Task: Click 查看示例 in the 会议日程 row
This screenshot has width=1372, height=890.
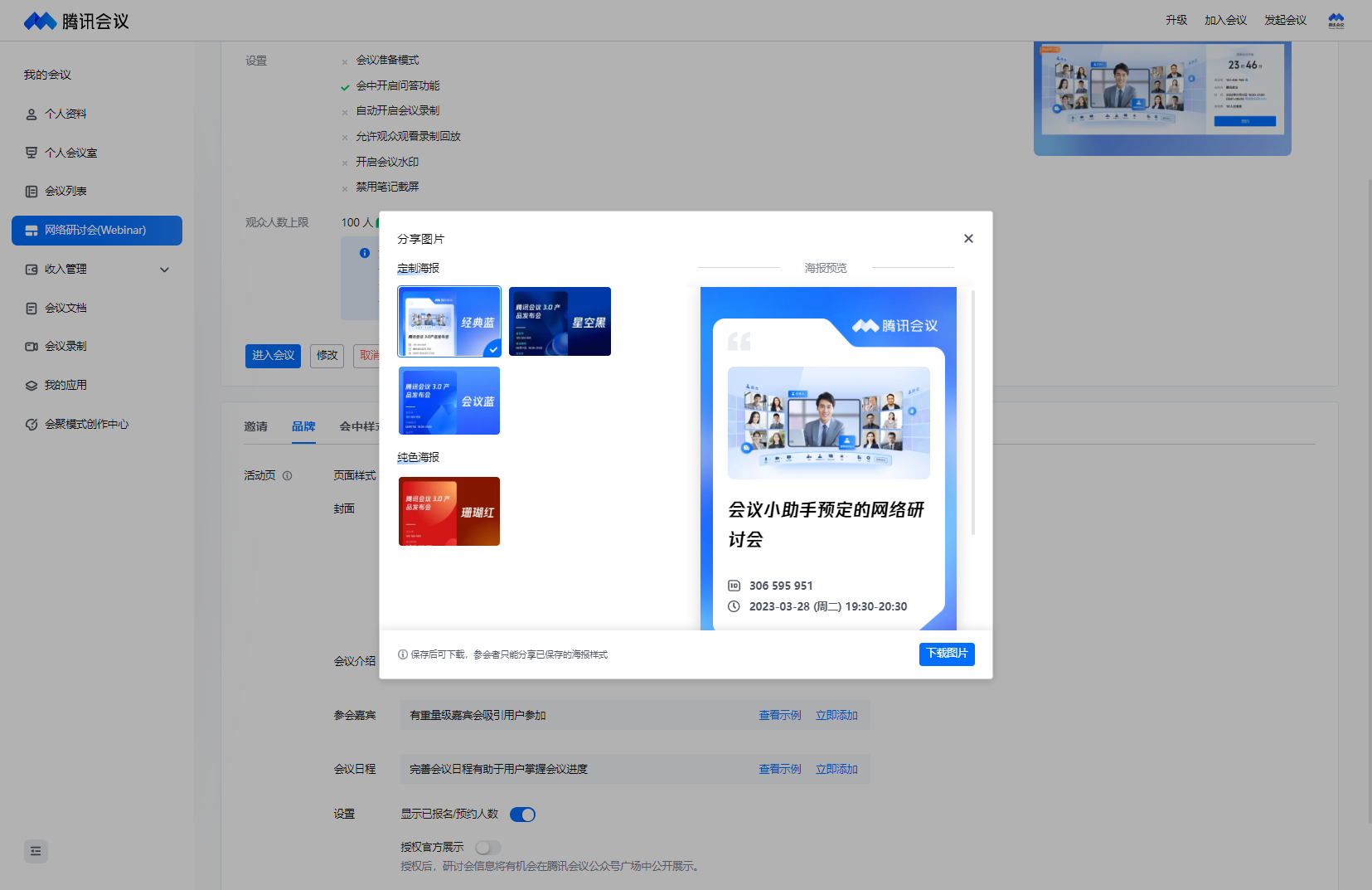Action: pyautogui.click(x=780, y=769)
